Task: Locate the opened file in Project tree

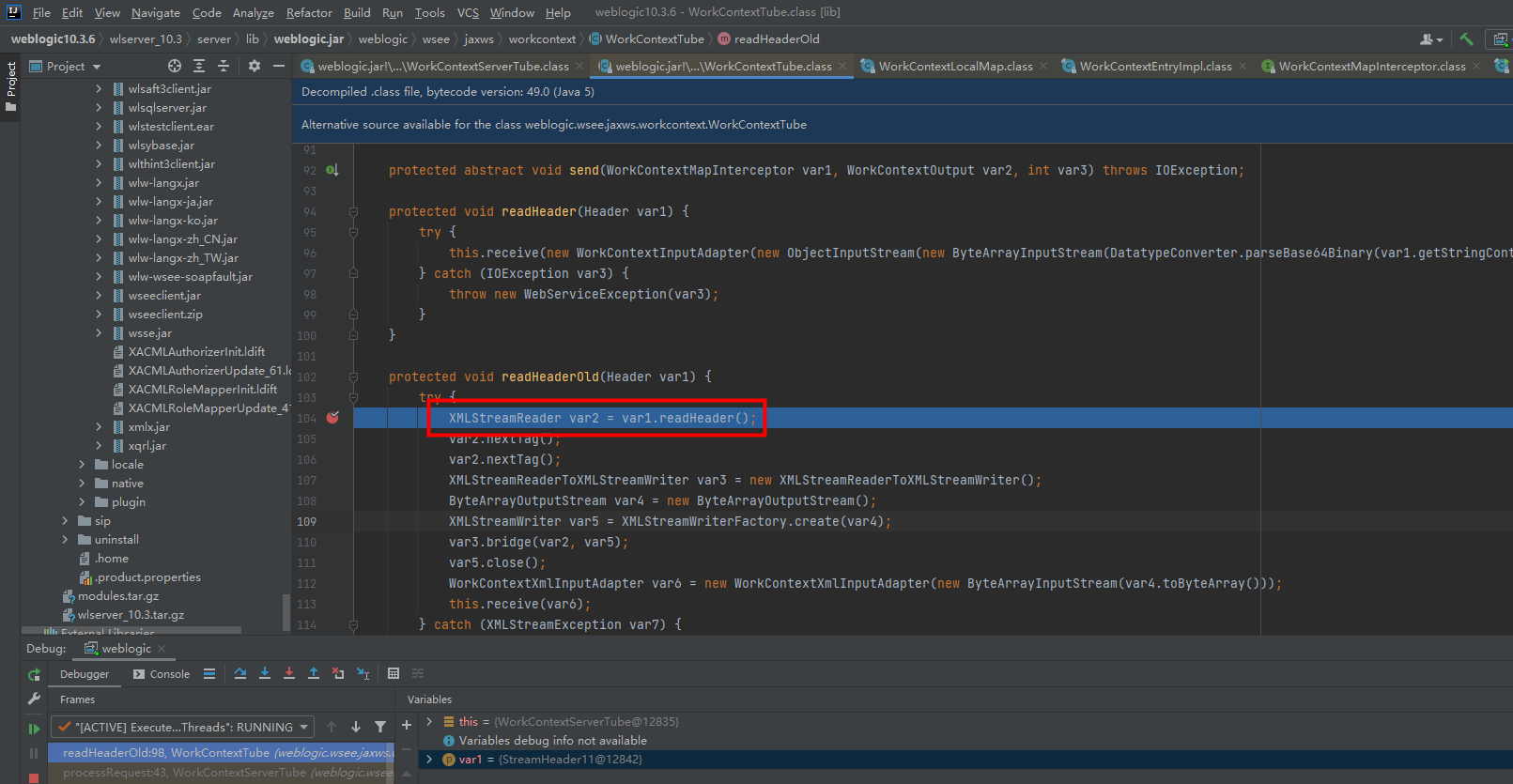Action: (175, 66)
